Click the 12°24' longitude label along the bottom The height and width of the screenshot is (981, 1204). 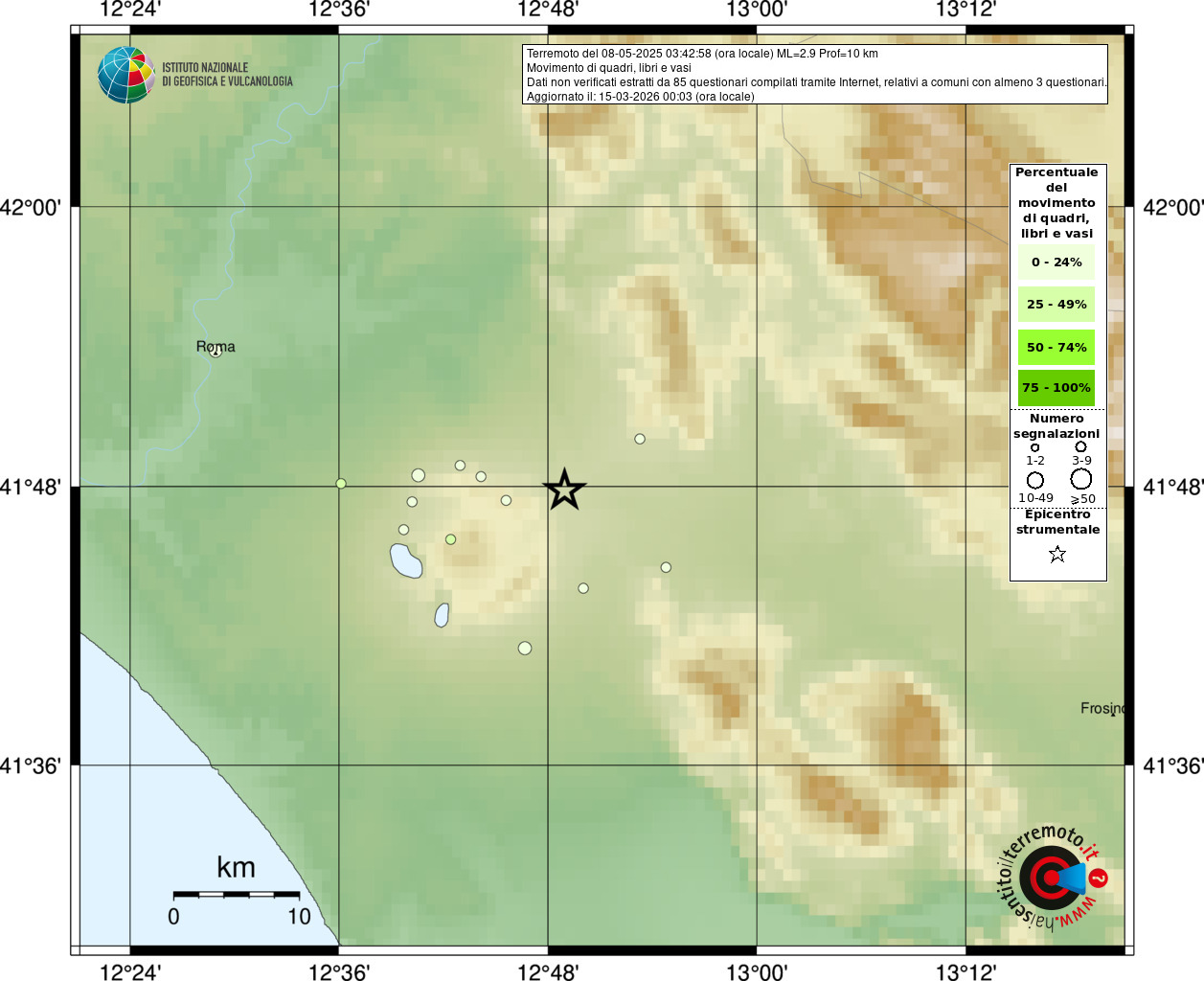pos(130,972)
